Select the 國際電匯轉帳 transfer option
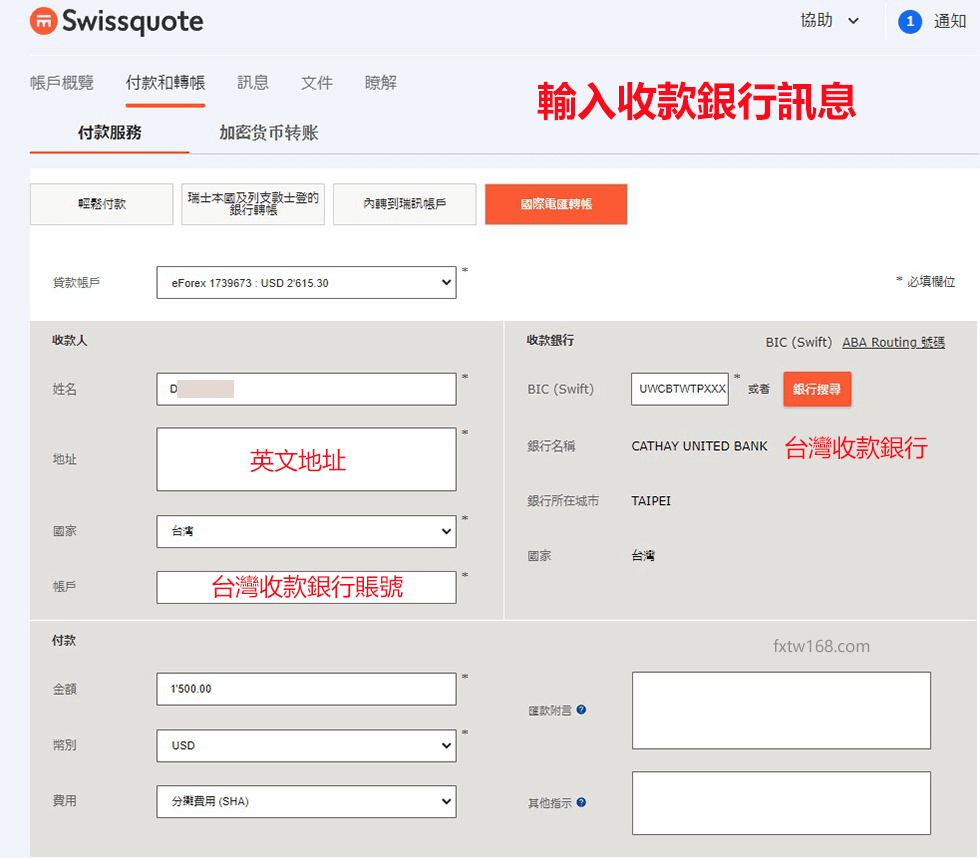This screenshot has height=858, width=980. 556,203
